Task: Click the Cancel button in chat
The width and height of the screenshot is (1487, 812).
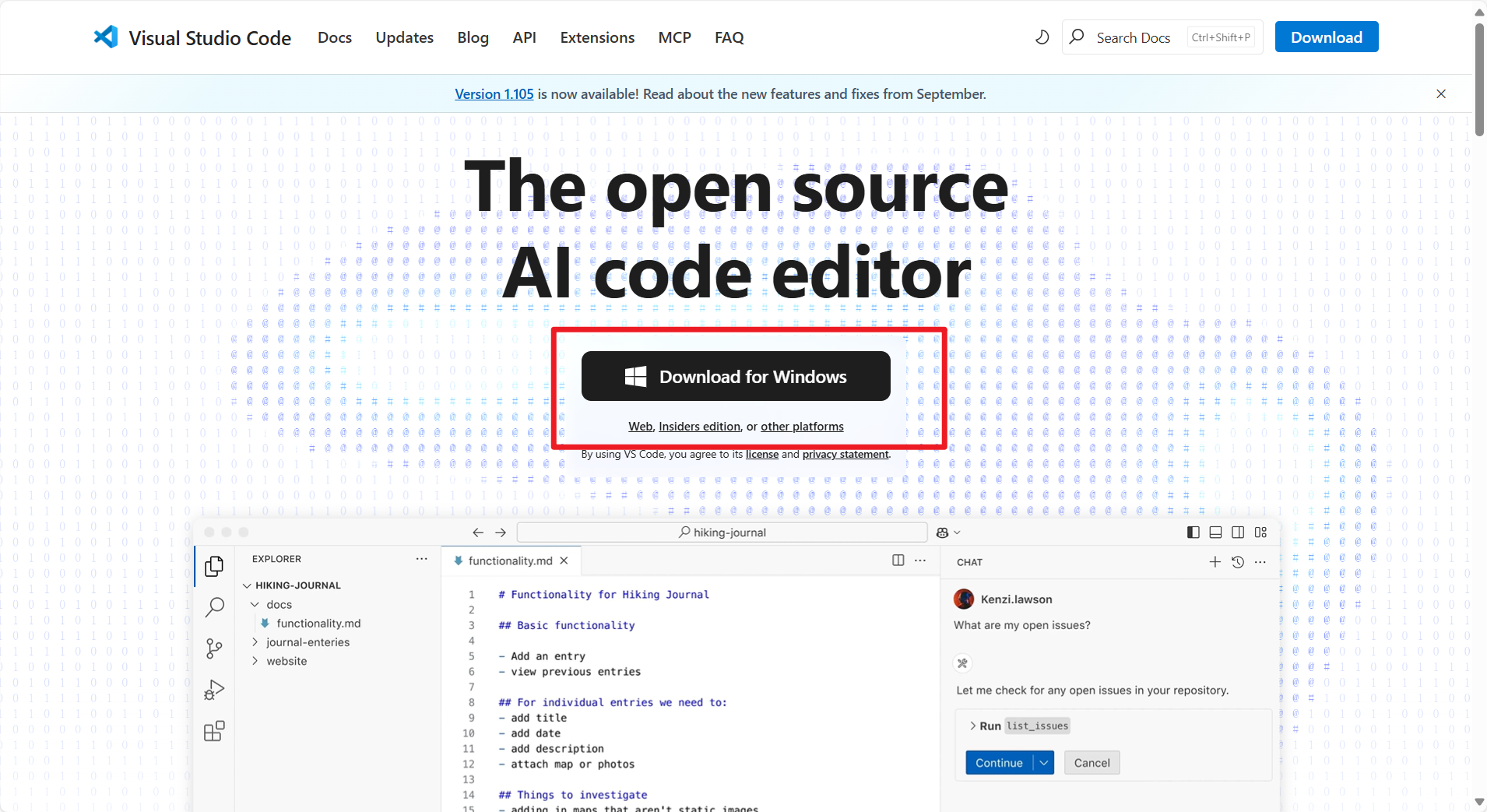Action: coord(1092,763)
